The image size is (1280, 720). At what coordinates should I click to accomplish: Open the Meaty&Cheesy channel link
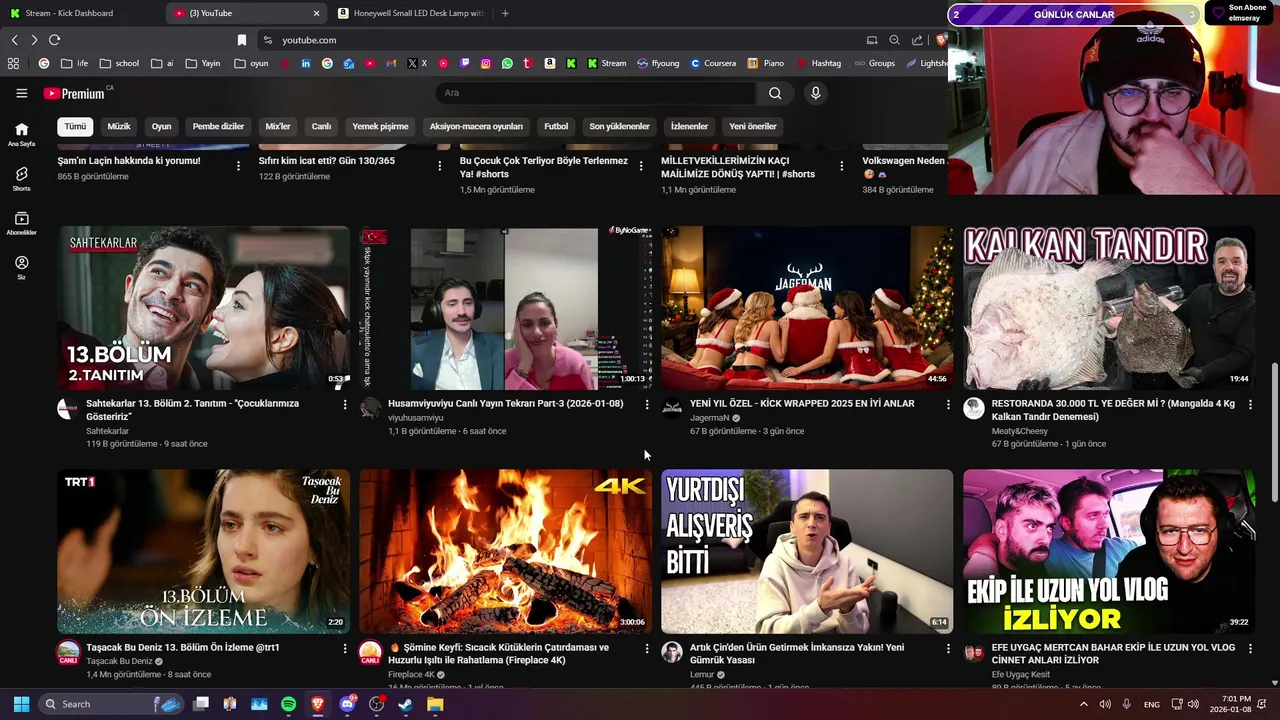click(1021, 431)
